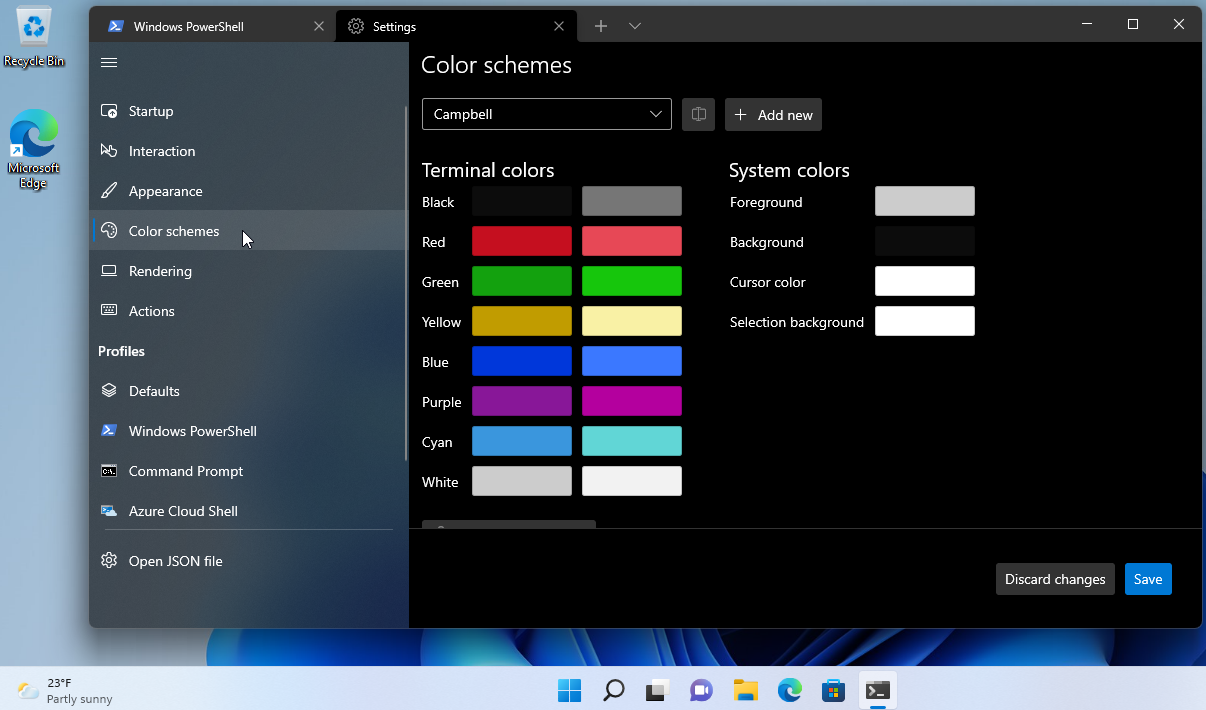Click the rename scheme icon button
This screenshot has width=1206, height=710.
(699, 115)
